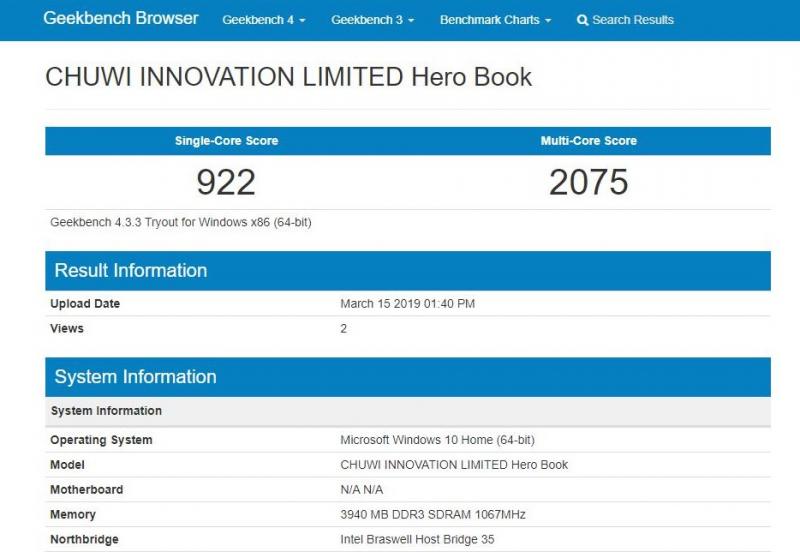This screenshot has height=552, width=800.
Task: Expand the Geekbench 4 dropdown menu
Action: pyautogui.click(x=264, y=20)
